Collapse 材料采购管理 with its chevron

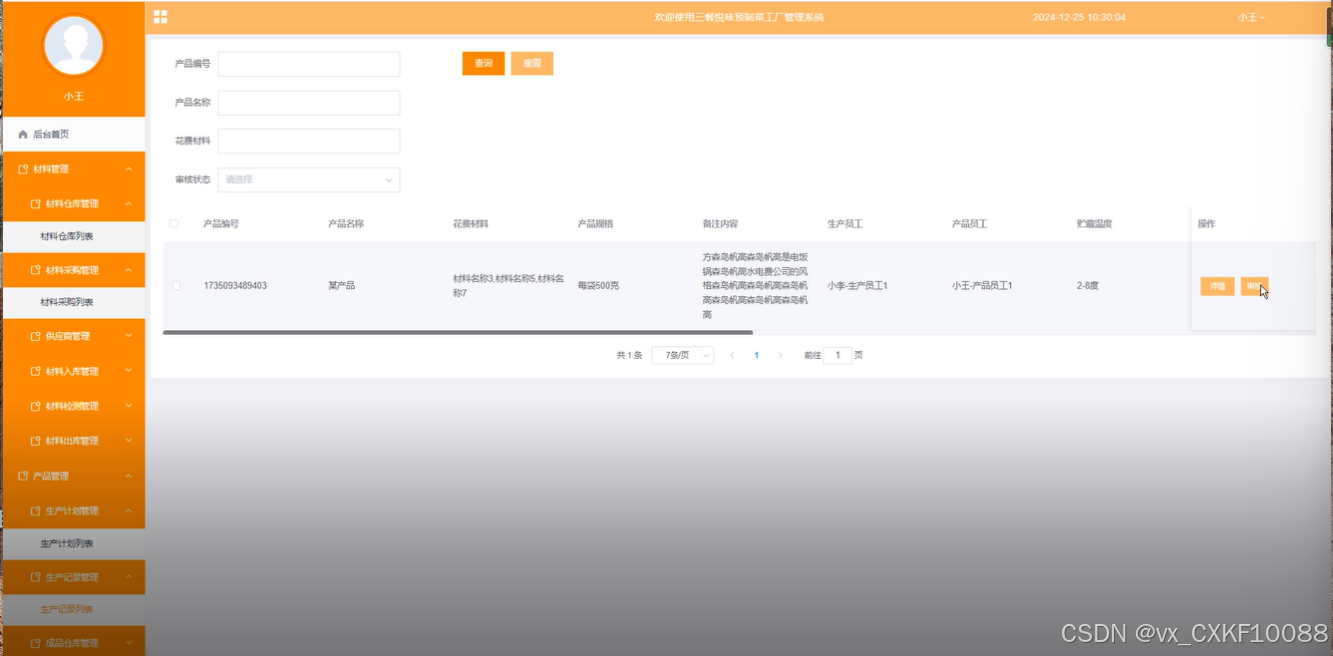click(x=128, y=270)
